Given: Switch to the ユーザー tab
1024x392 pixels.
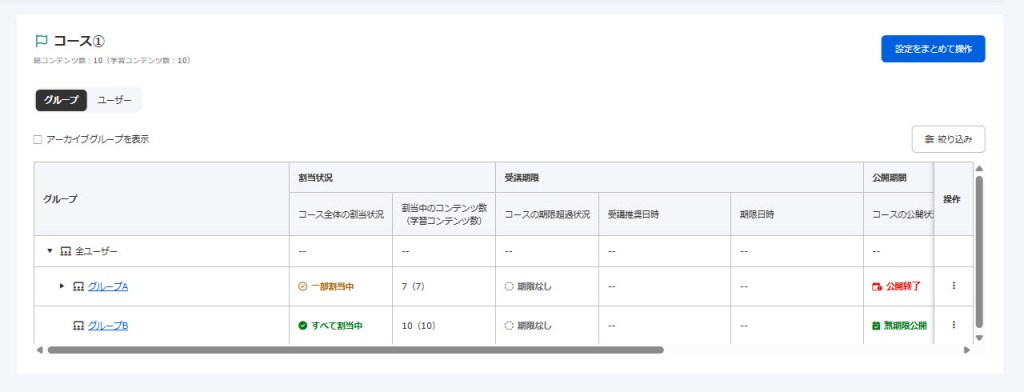Looking at the screenshot, I should coord(114,100).
